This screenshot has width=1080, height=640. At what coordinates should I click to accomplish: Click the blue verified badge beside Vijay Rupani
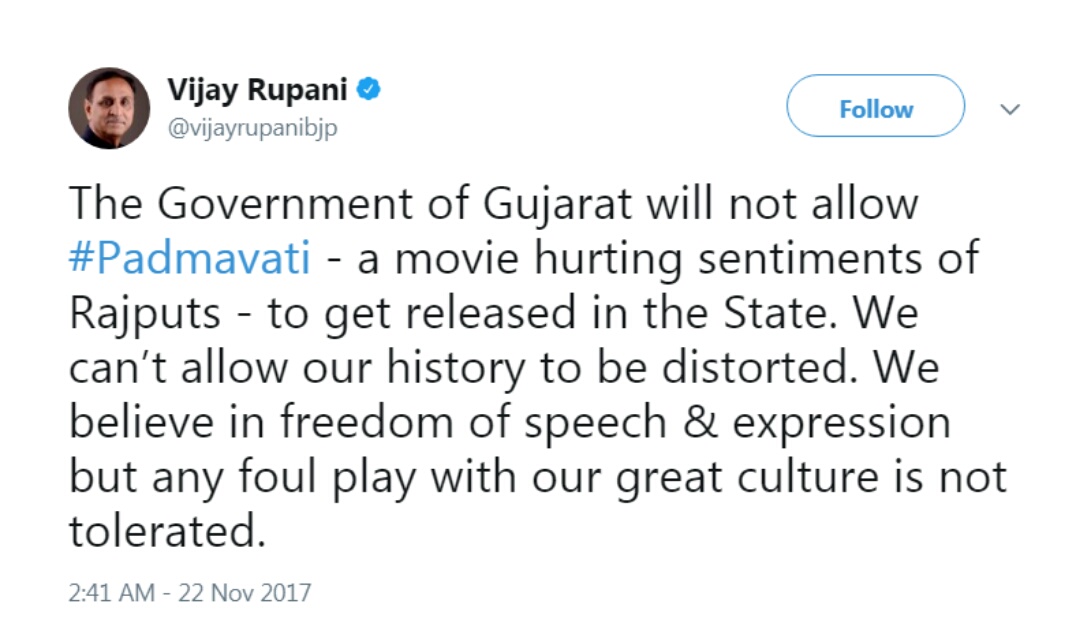point(369,90)
